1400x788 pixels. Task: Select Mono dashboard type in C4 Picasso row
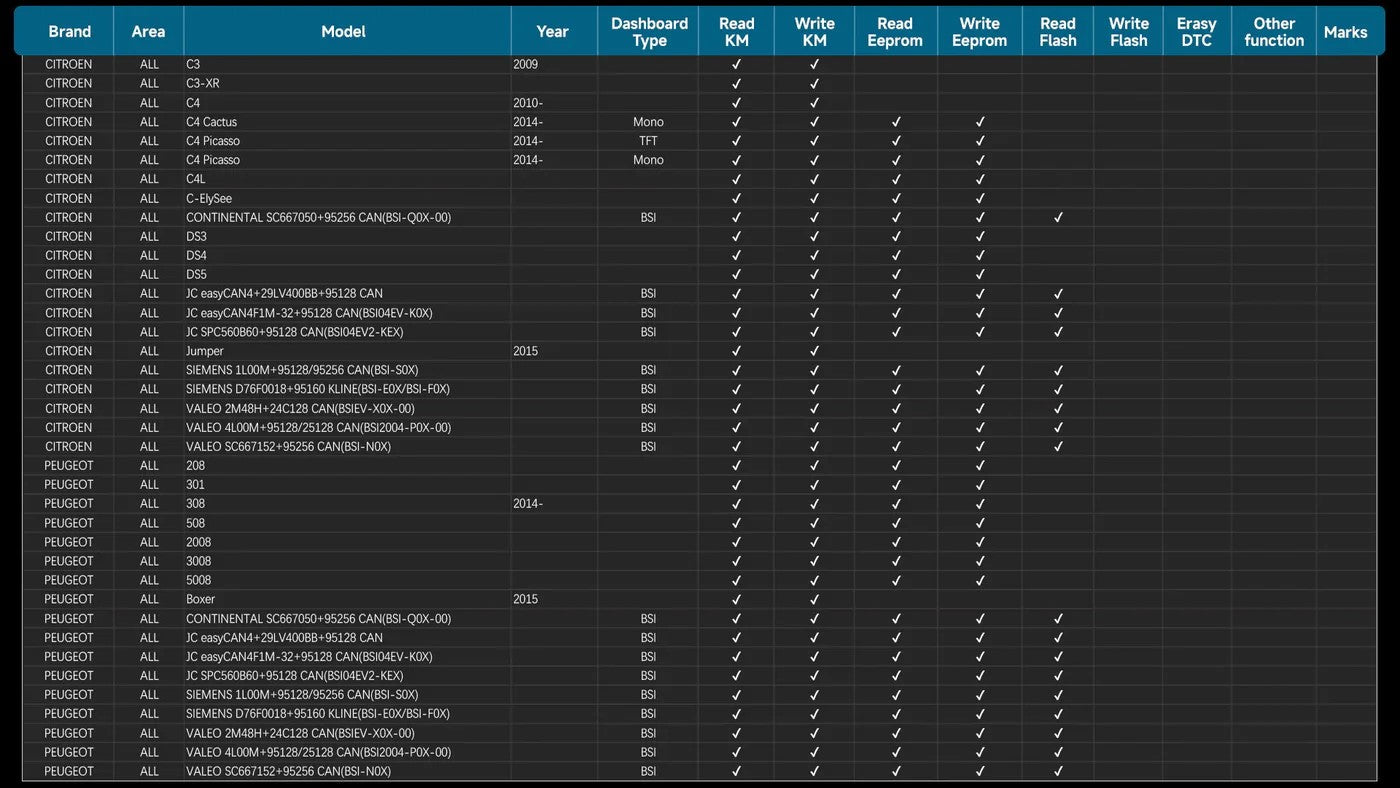click(x=649, y=160)
